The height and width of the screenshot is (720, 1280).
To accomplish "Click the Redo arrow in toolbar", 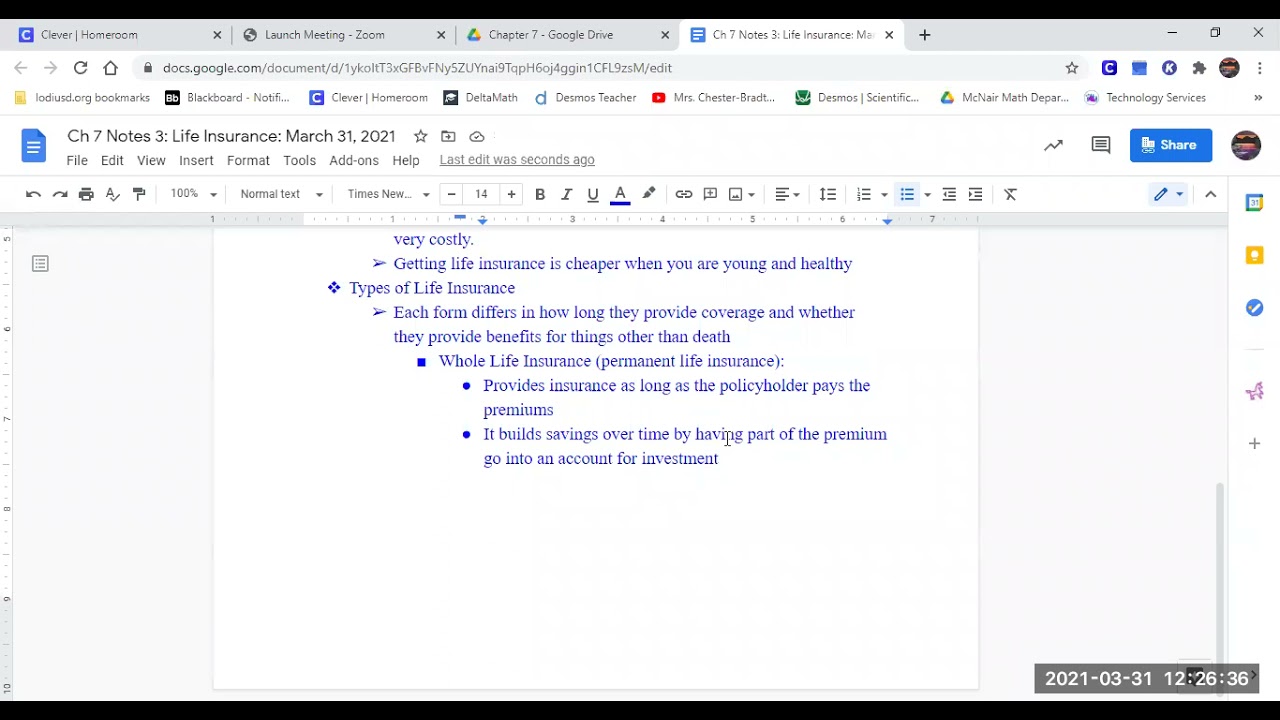I will 60,194.
